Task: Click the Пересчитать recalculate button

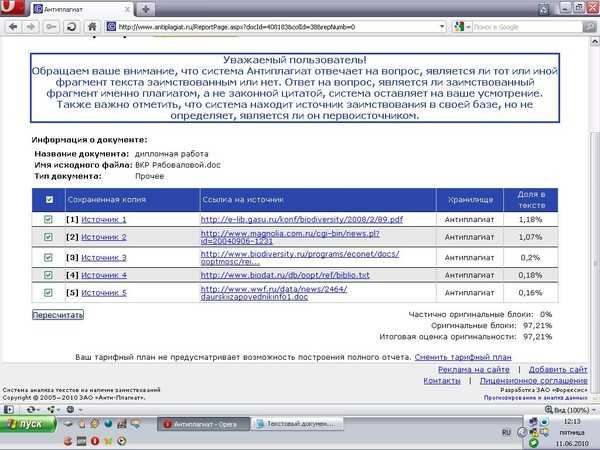Action: click(58, 315)
